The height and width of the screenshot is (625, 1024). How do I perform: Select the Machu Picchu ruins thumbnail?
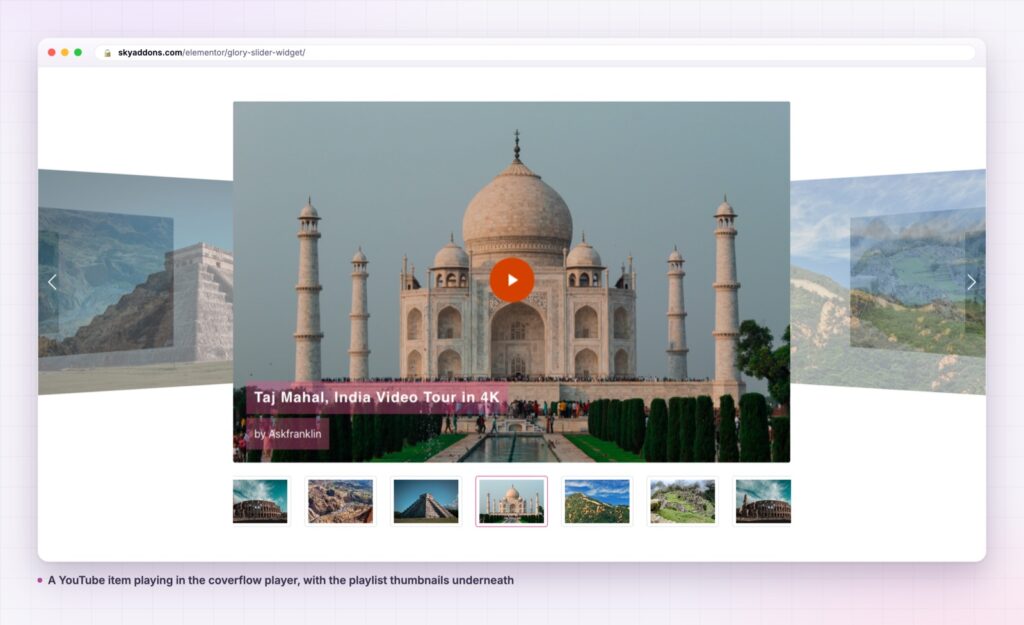(x=682, y=501)
